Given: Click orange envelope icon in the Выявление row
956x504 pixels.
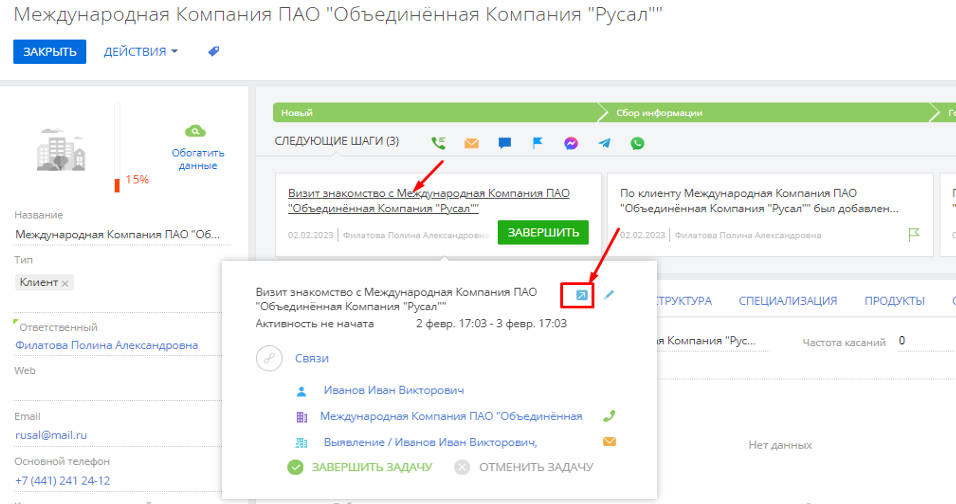Looking at the screenshot, I should (x=609, y=441).
